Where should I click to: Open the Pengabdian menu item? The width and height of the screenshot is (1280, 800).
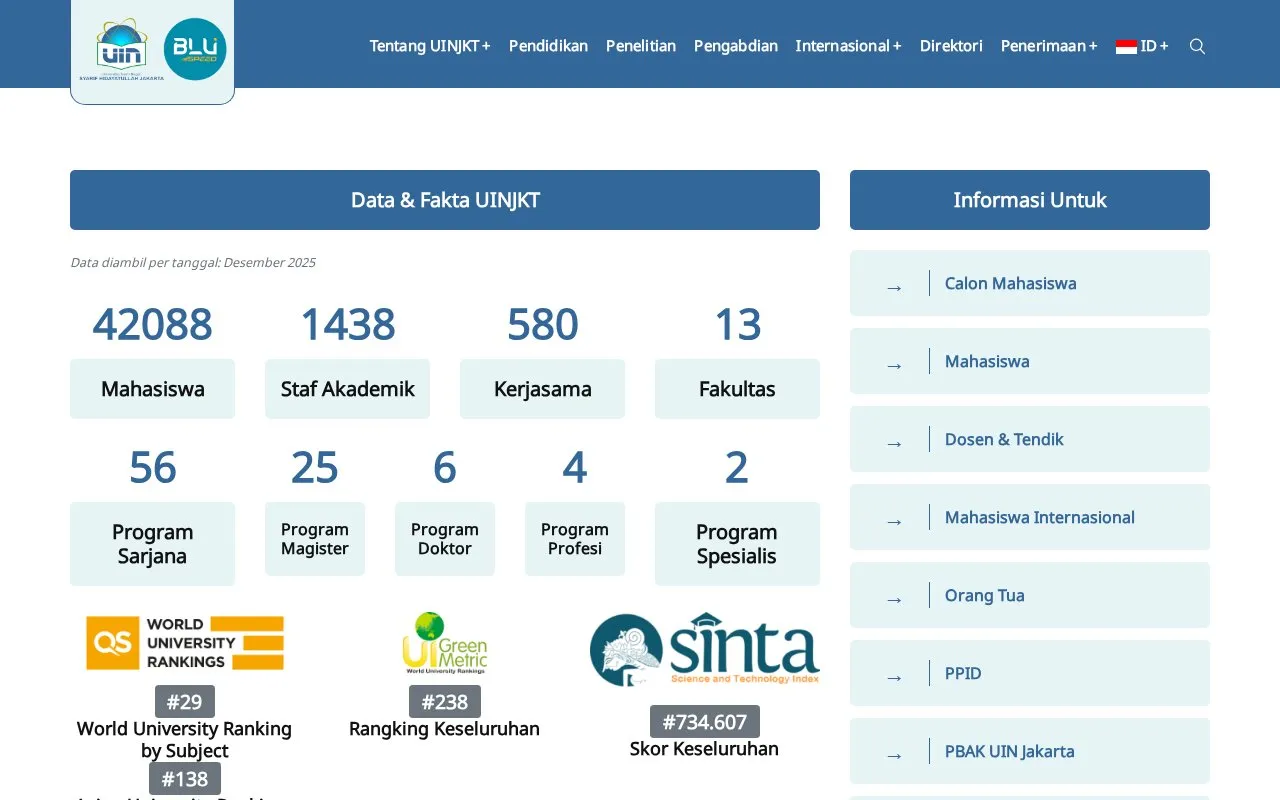tap(736, 46)
